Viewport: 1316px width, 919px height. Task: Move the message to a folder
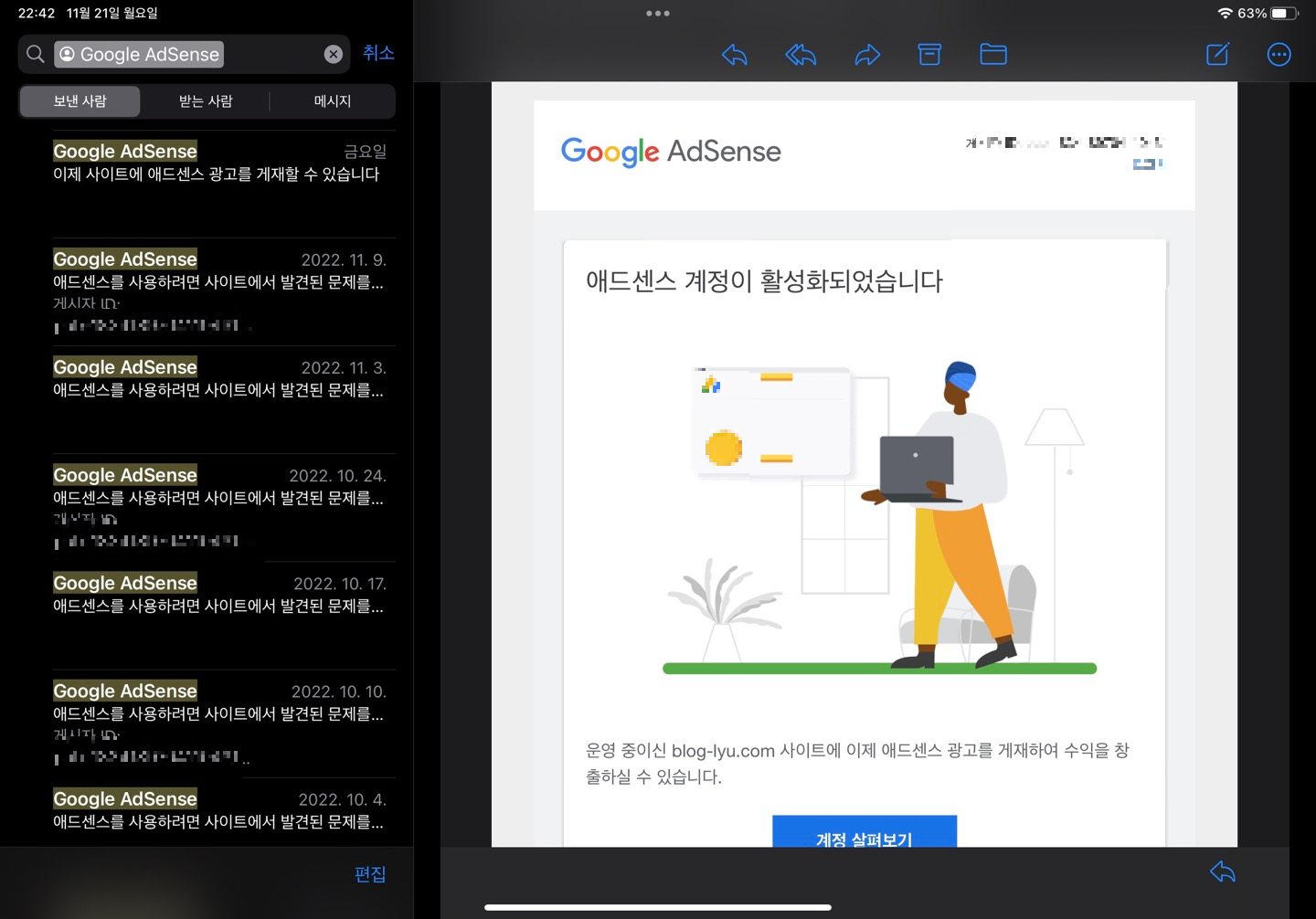(992, 55)
